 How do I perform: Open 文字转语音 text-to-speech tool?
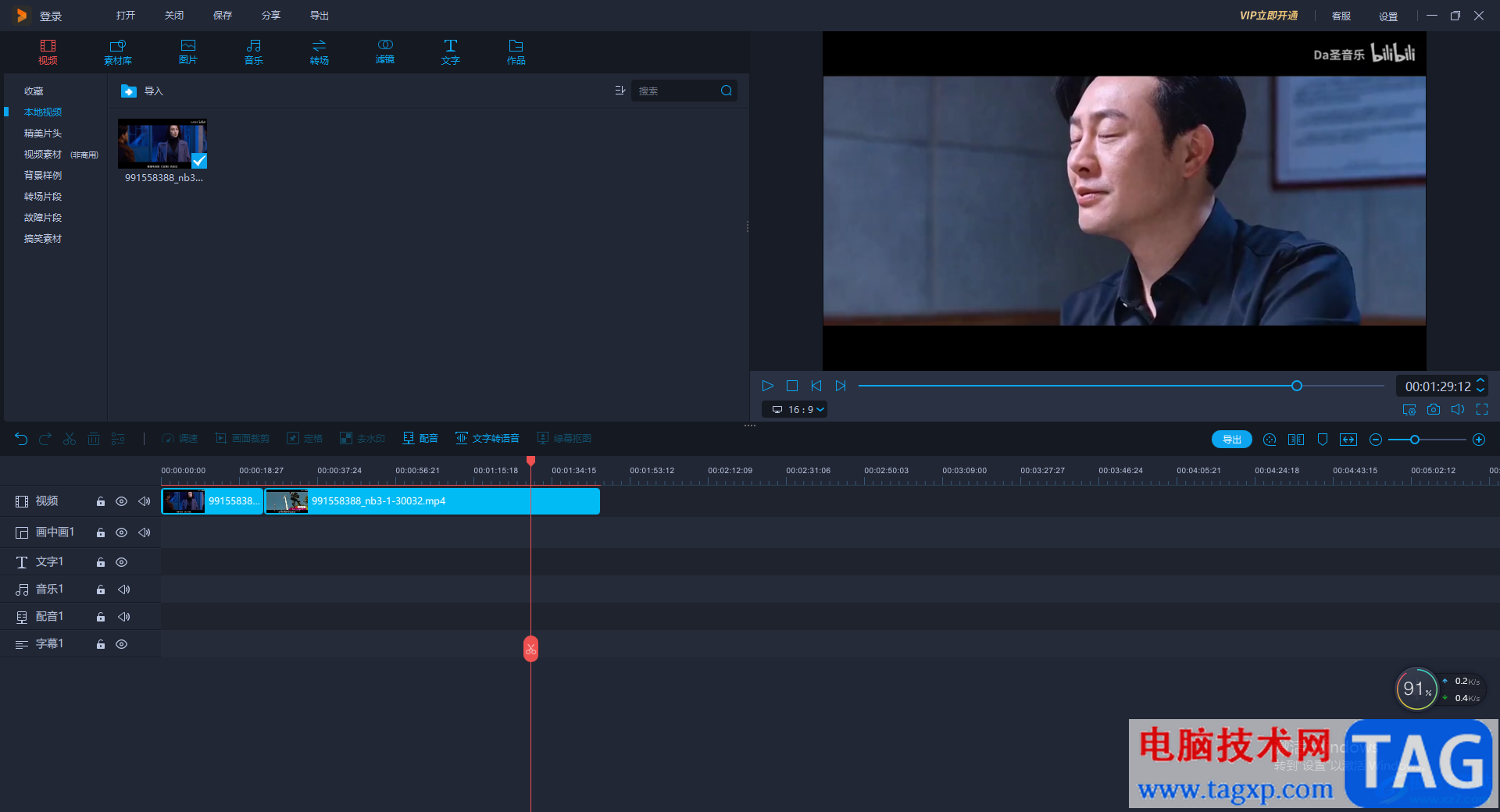click(487, 439)
